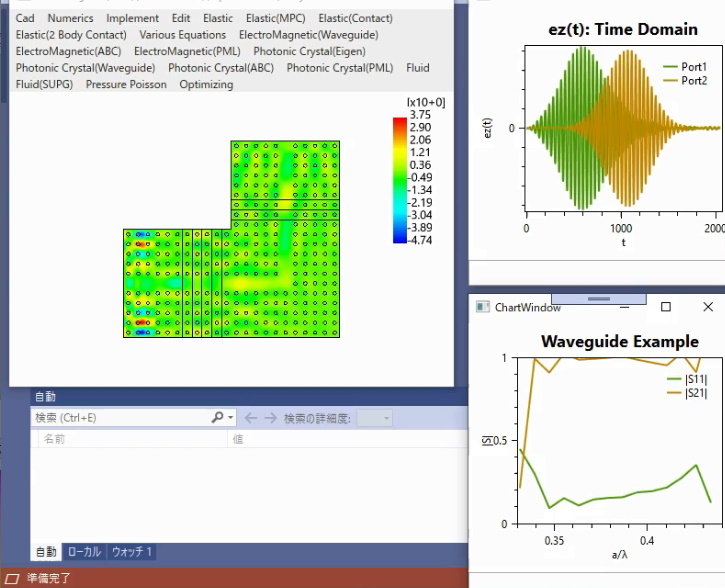Close the ChartWindow
This screenshot has height=588, width=725.
click(x=708, y=306)
